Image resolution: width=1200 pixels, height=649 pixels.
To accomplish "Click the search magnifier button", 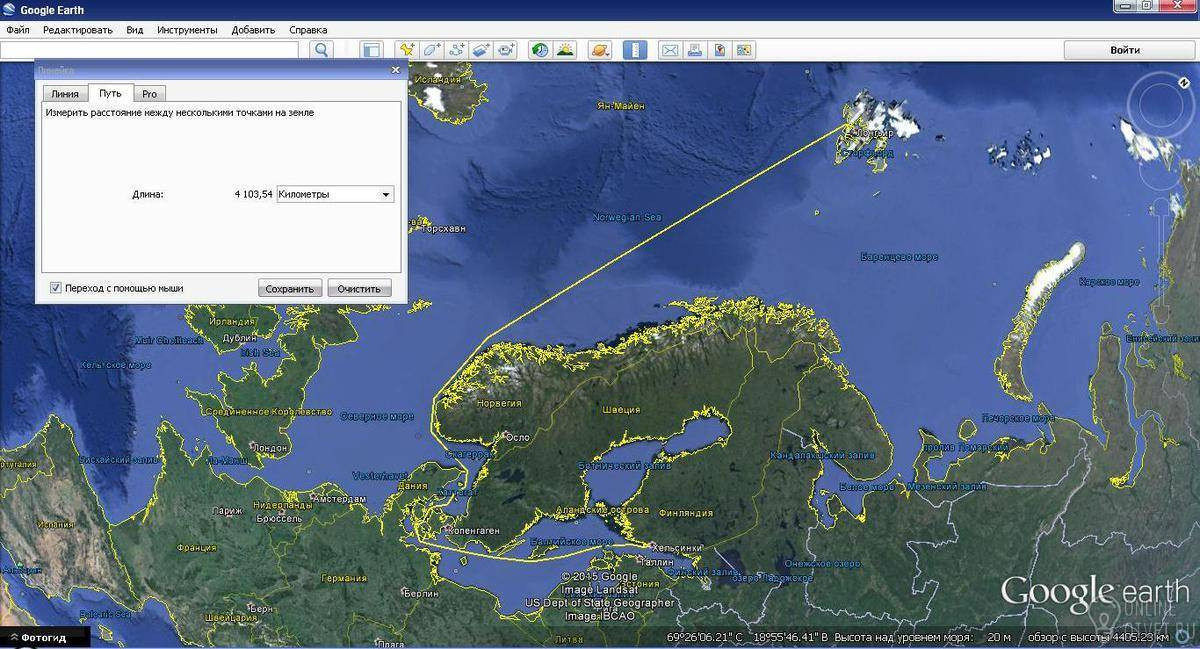I will 321,50.
